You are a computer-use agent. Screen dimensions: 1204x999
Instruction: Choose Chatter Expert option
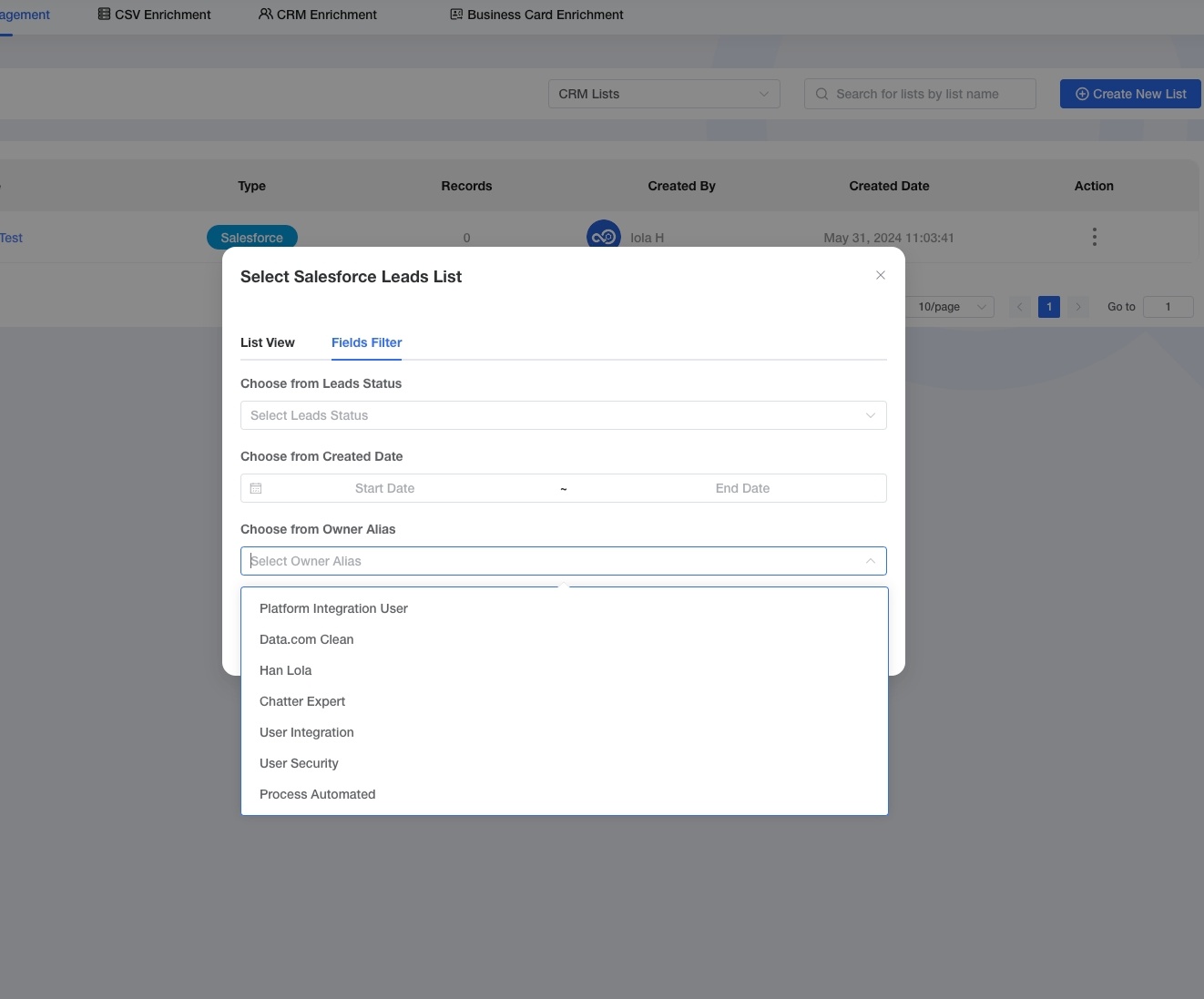(x=564, y=701)
